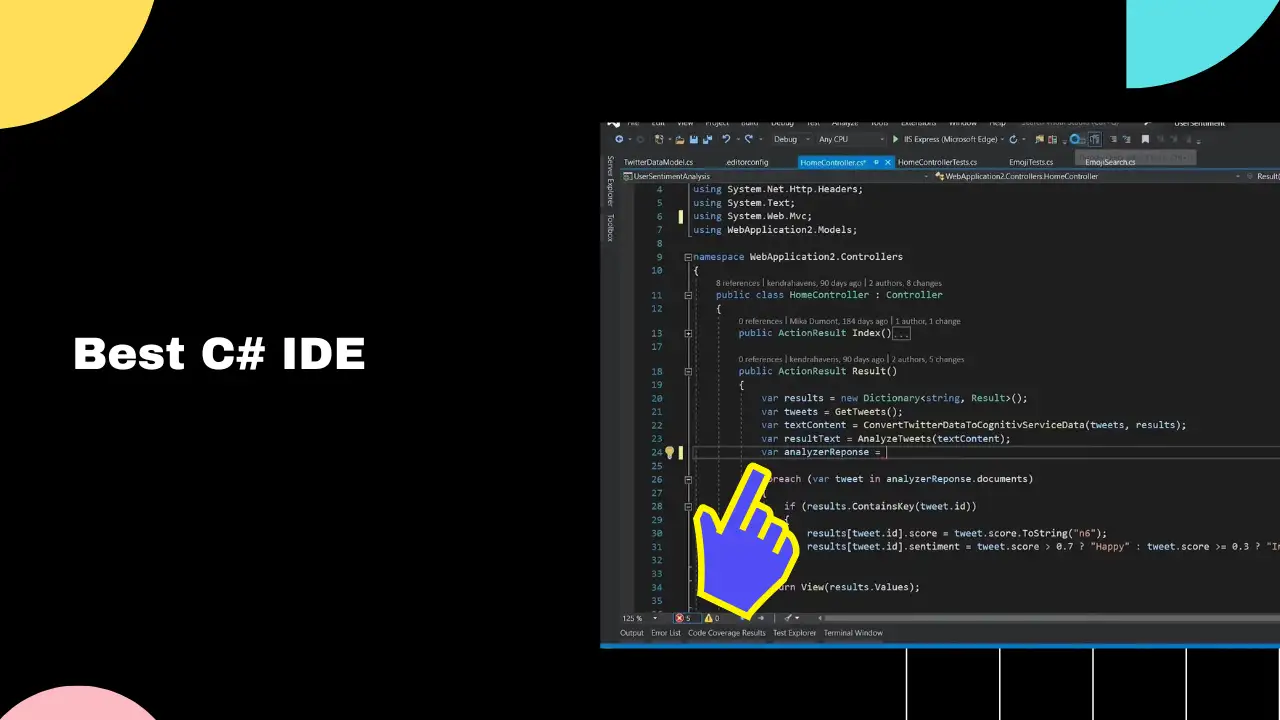Collapse the namespace block at line 9
The height and width of the screenshot is (720, 1280).
point(688,257)
